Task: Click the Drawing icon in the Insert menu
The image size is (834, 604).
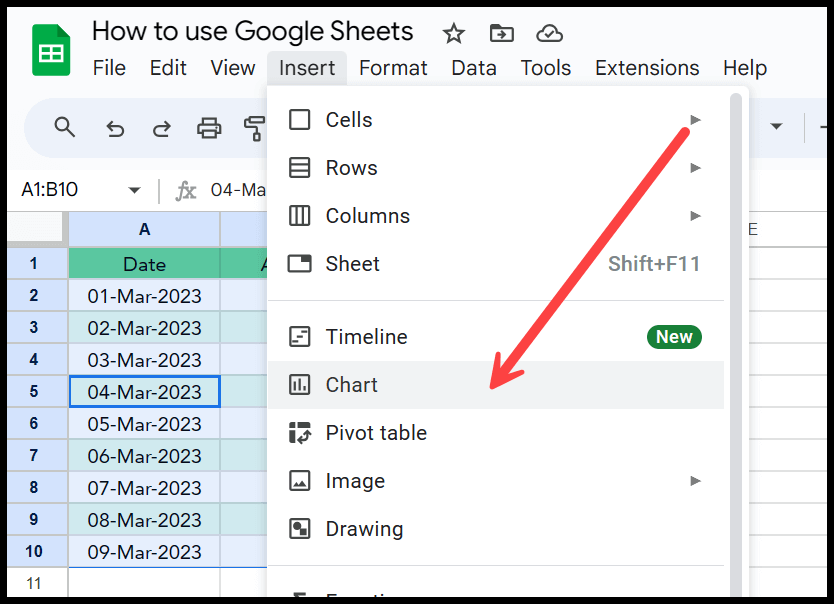Action: 299,528
